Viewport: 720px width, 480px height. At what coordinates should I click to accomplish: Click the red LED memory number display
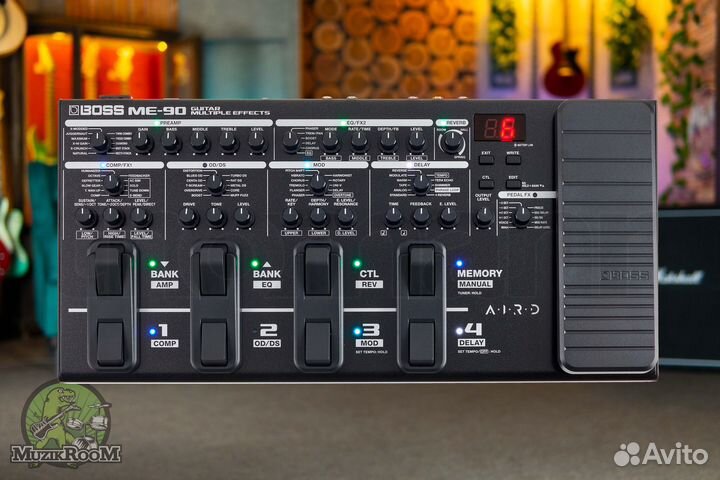coord(500,128)
